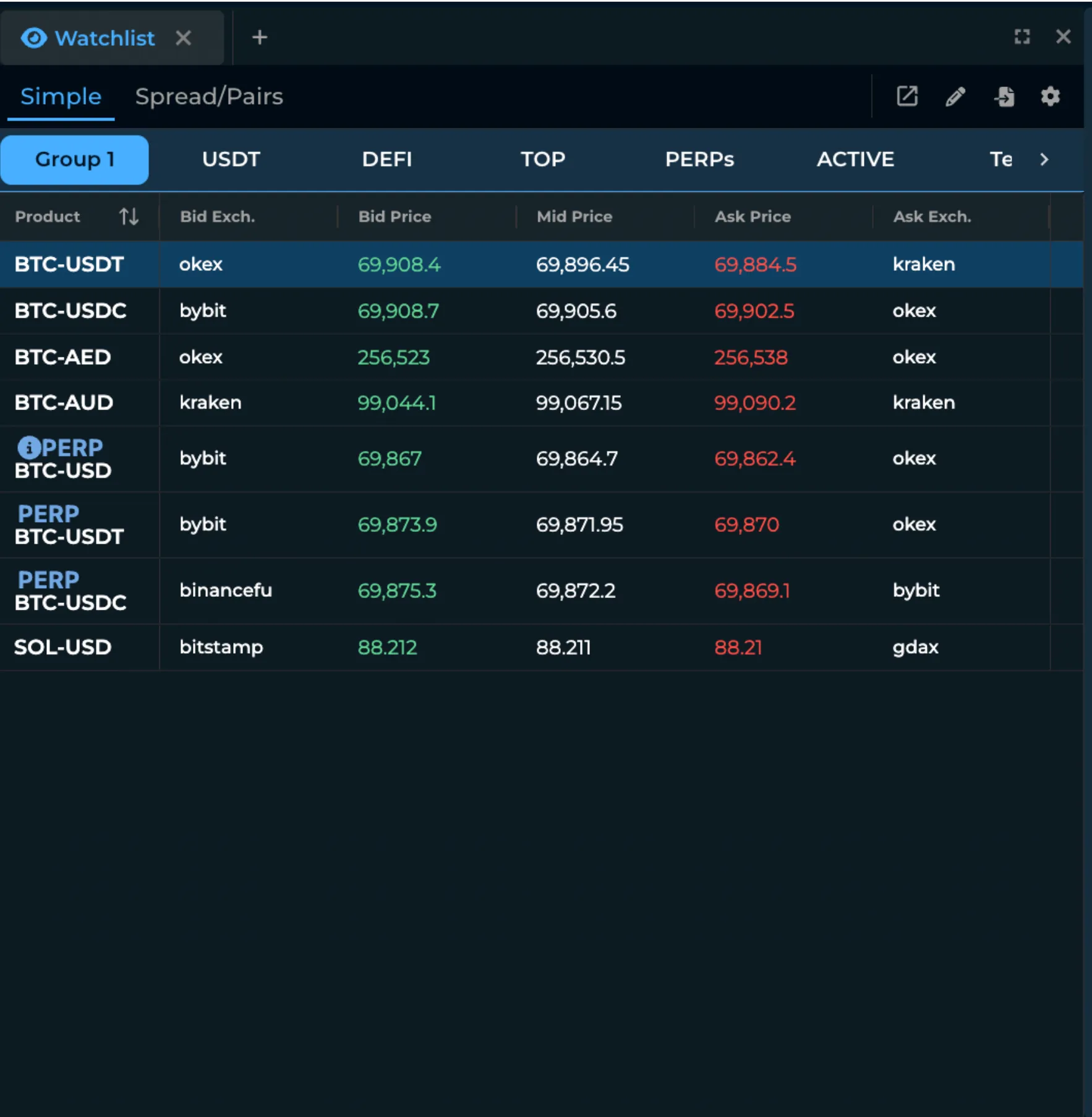The width and height of the screenshot is (1092, 1117).
Task: Select the BTC-USDT product row
Action: tap(541, 265)
